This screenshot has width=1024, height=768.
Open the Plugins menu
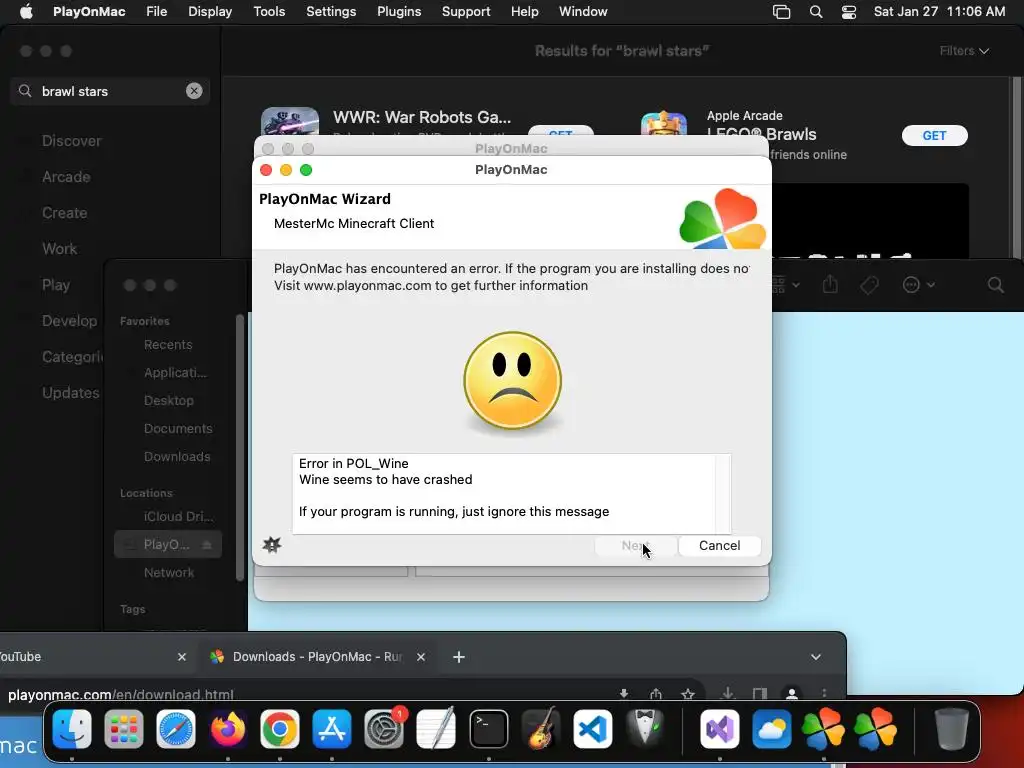399,12
